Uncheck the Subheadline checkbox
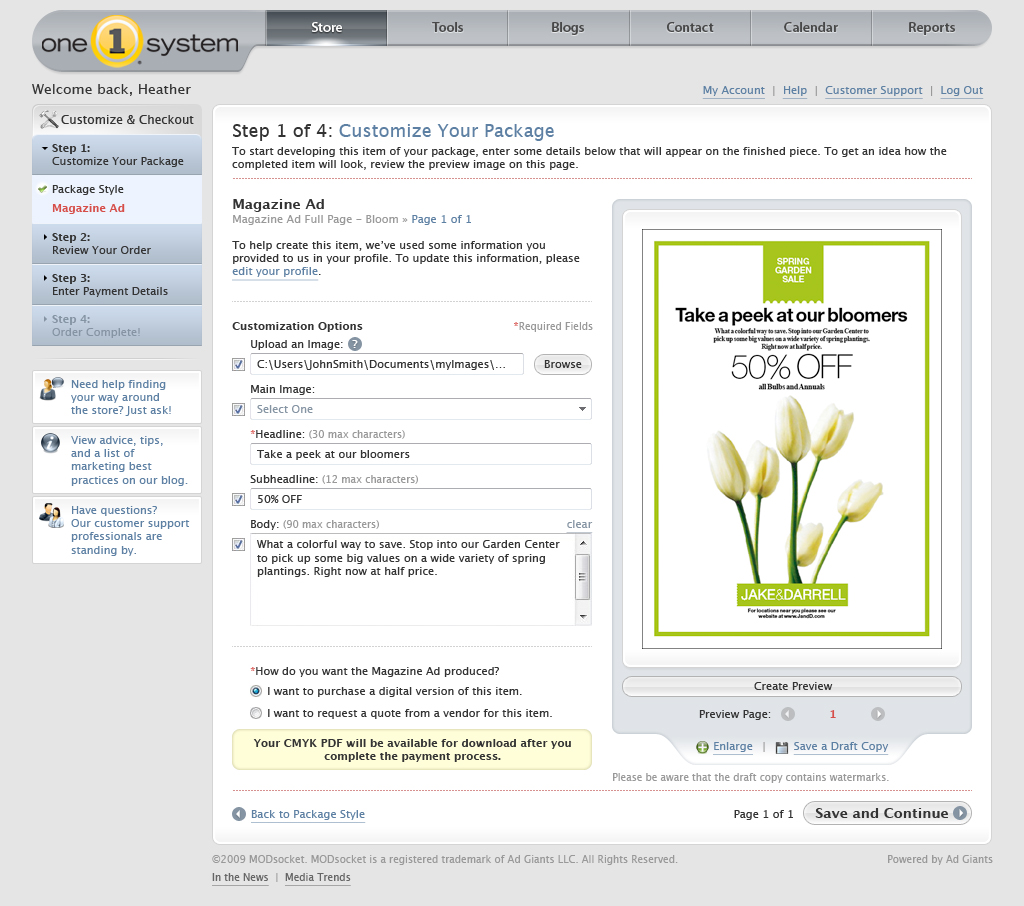 tap(238, 500)
